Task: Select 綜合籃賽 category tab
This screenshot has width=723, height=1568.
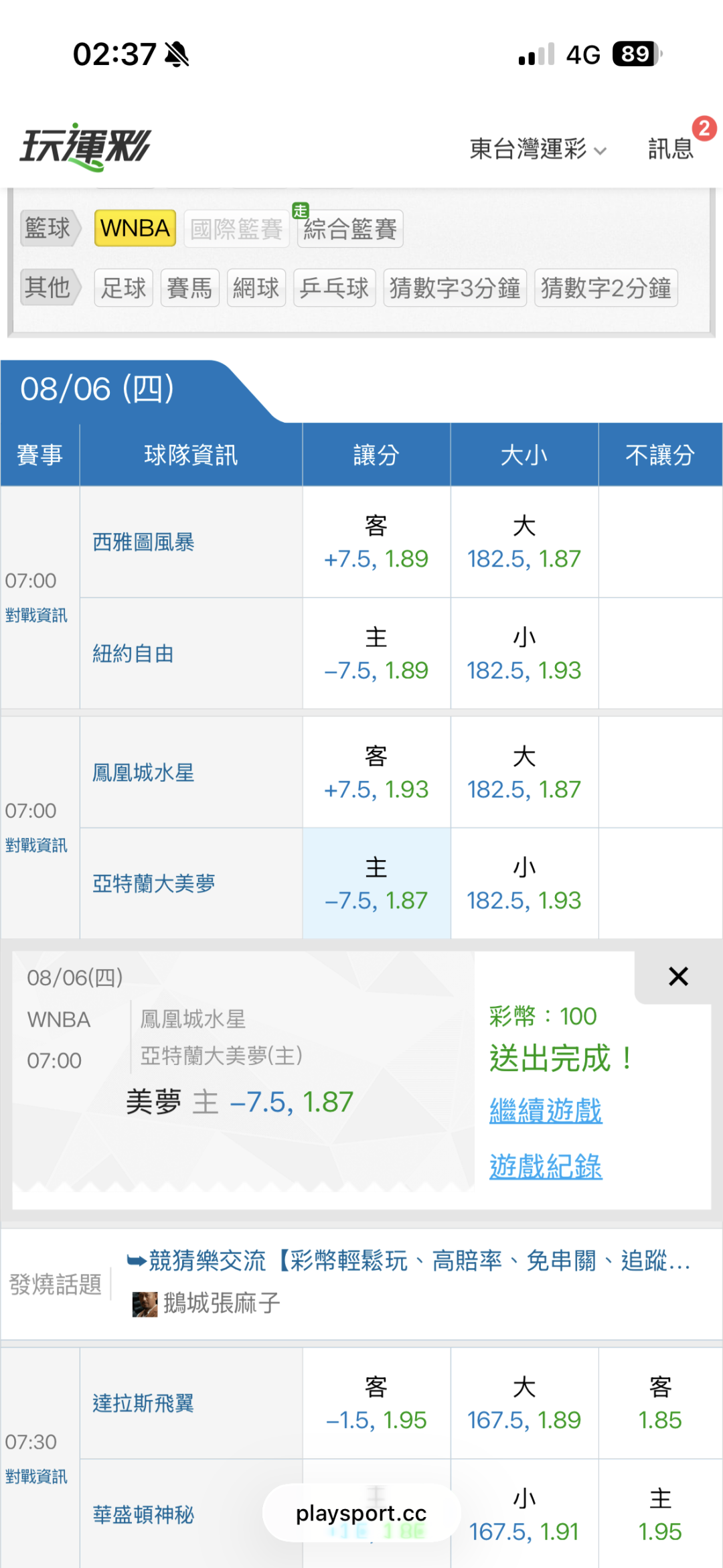Action: tap(350, 229)
